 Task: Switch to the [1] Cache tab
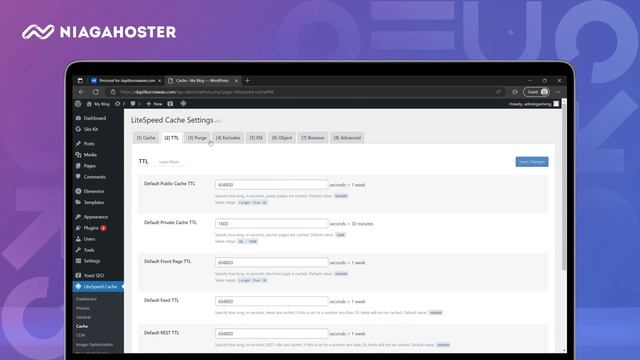coord(146,138)
